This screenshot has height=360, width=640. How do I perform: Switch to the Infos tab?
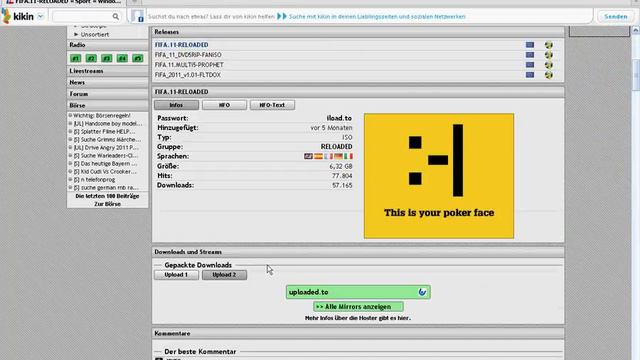point(176,105)
